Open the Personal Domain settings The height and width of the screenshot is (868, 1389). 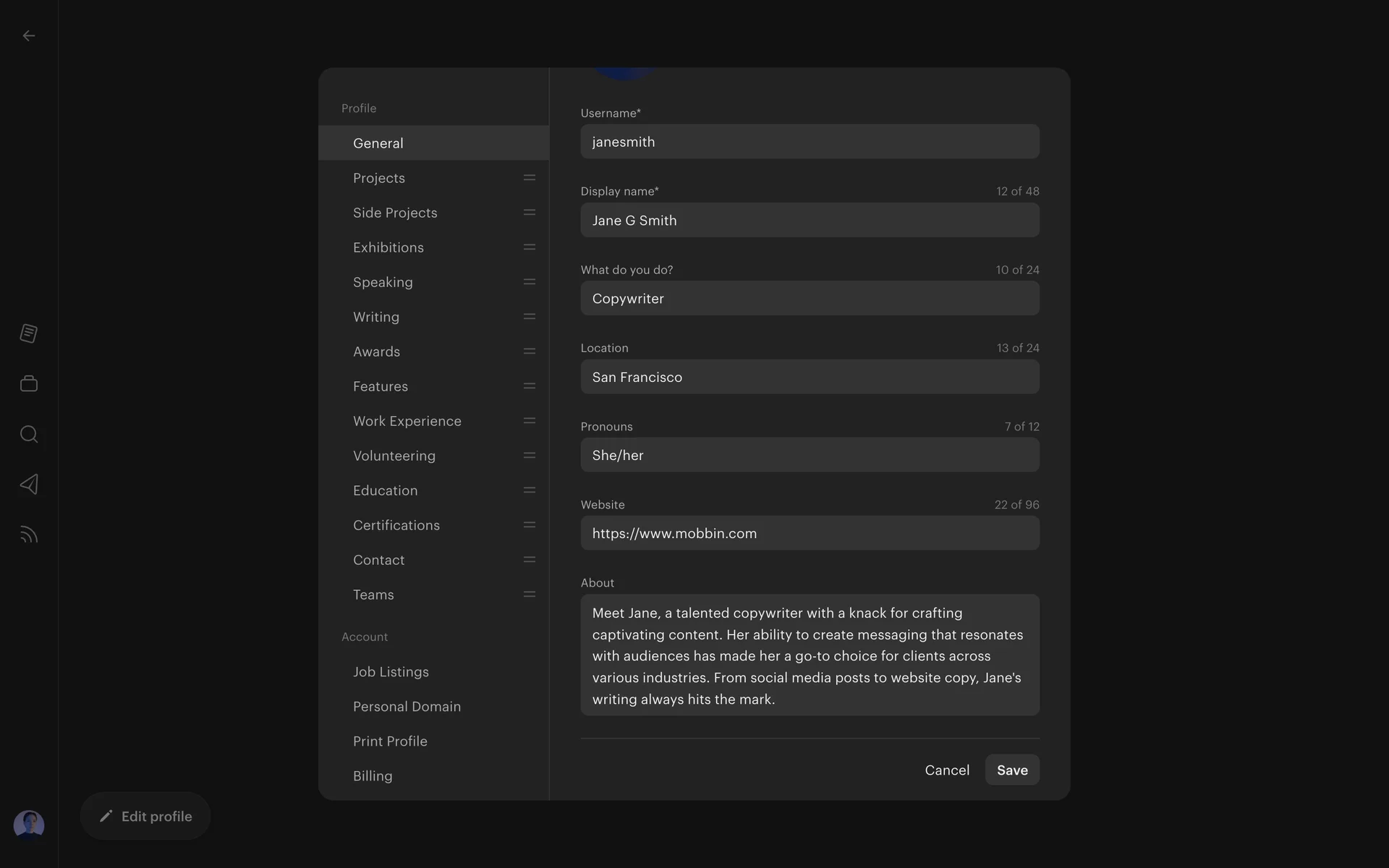(407, 707)
